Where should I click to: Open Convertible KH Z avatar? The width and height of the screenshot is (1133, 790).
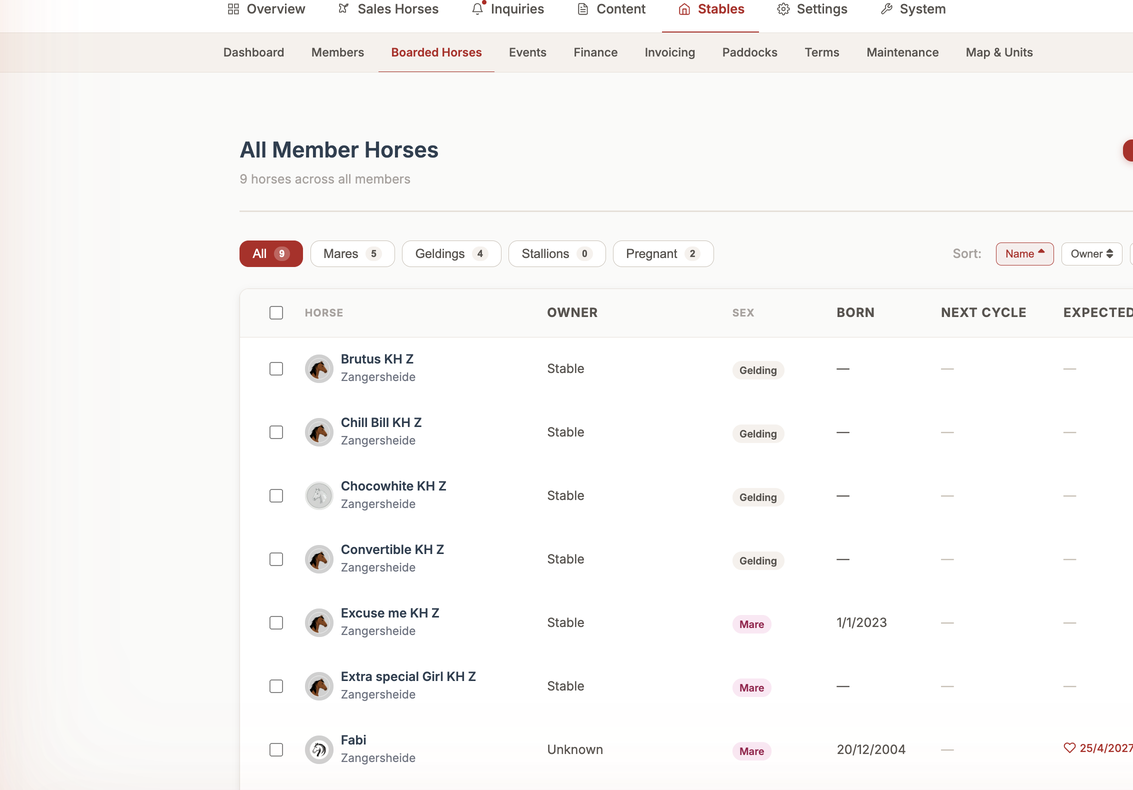click(x=319, y=559)
